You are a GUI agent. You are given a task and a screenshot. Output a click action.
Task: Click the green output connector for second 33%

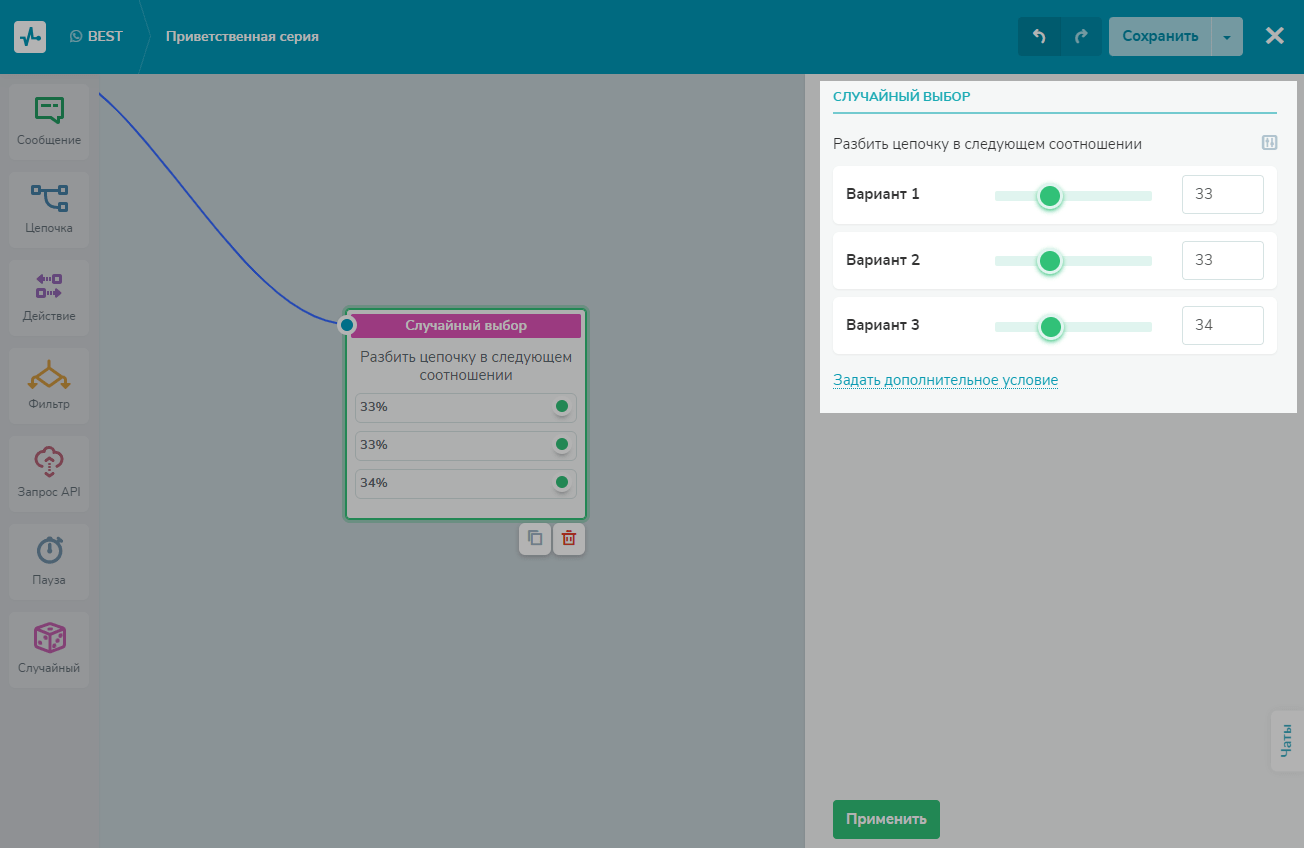coord(562,444)
